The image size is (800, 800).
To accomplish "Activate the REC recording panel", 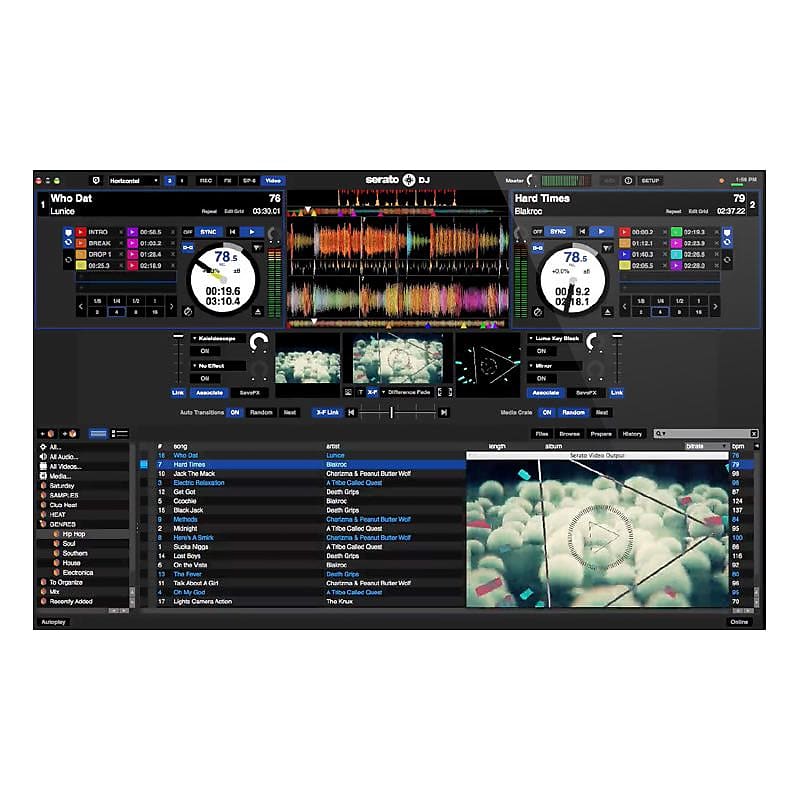I will tap(205, 180).
